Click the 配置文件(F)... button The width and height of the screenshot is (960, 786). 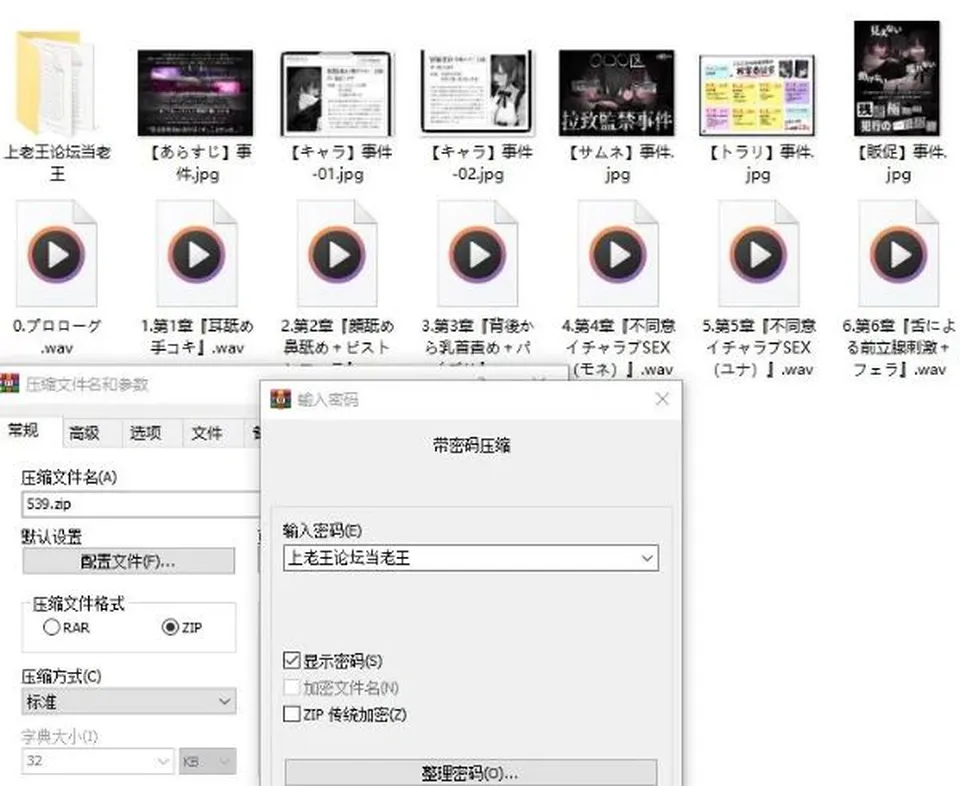[129, 561]
